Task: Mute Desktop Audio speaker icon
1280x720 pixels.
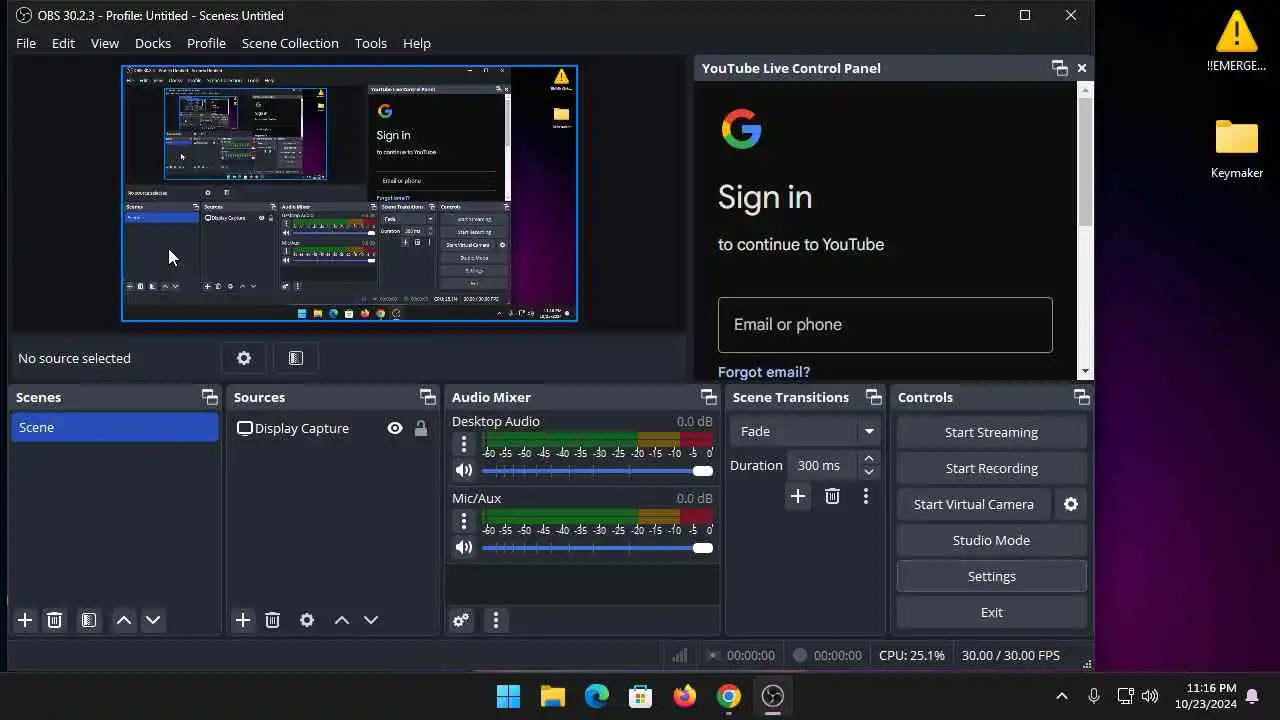Action: click(x=463, y=470)
